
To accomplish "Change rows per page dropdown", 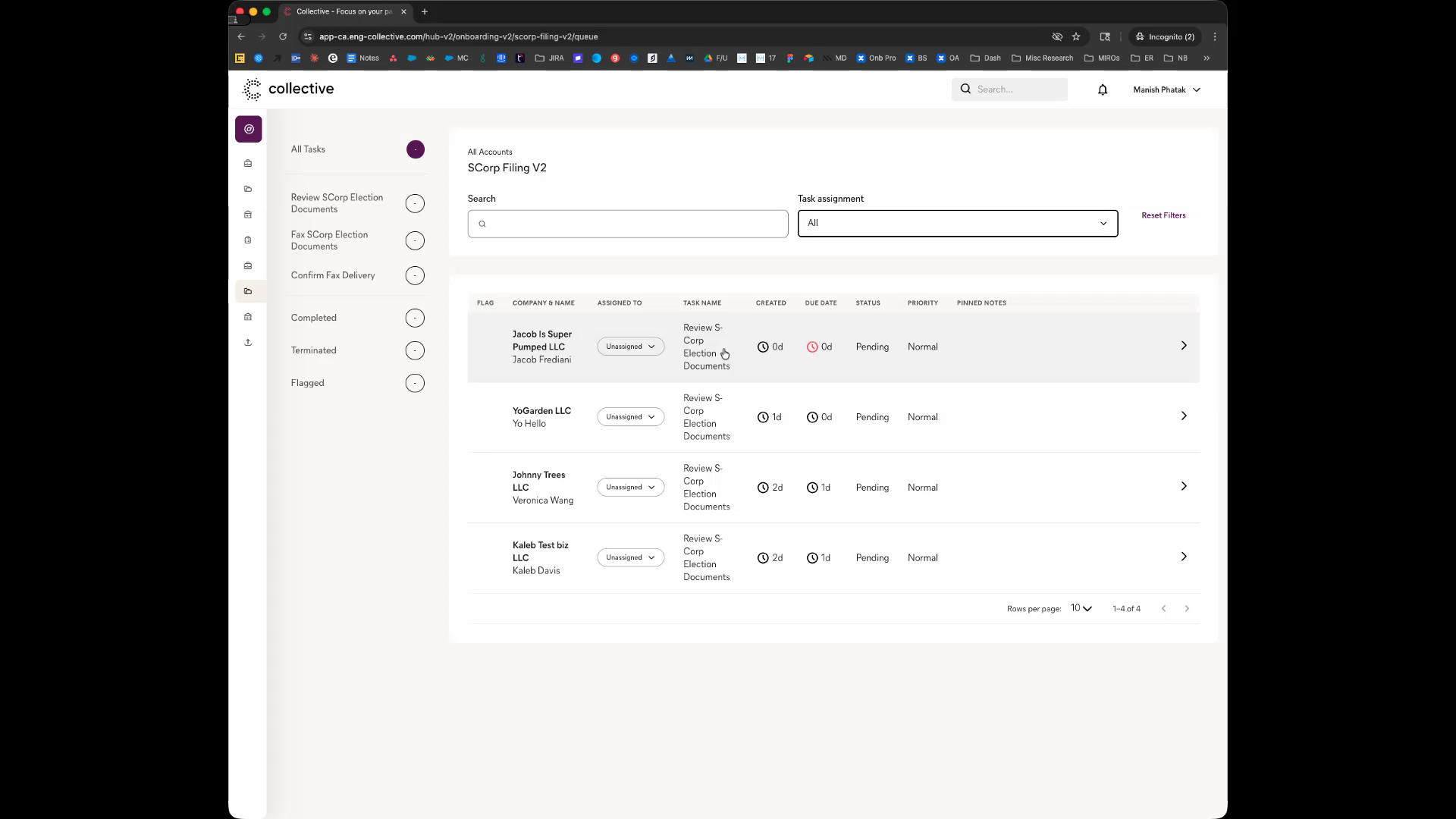I will coord(1081,608).
